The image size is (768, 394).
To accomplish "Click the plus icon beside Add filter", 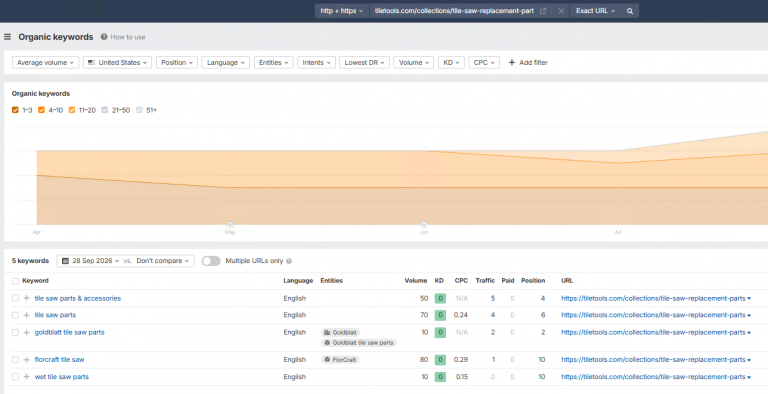I will point(512,63).
